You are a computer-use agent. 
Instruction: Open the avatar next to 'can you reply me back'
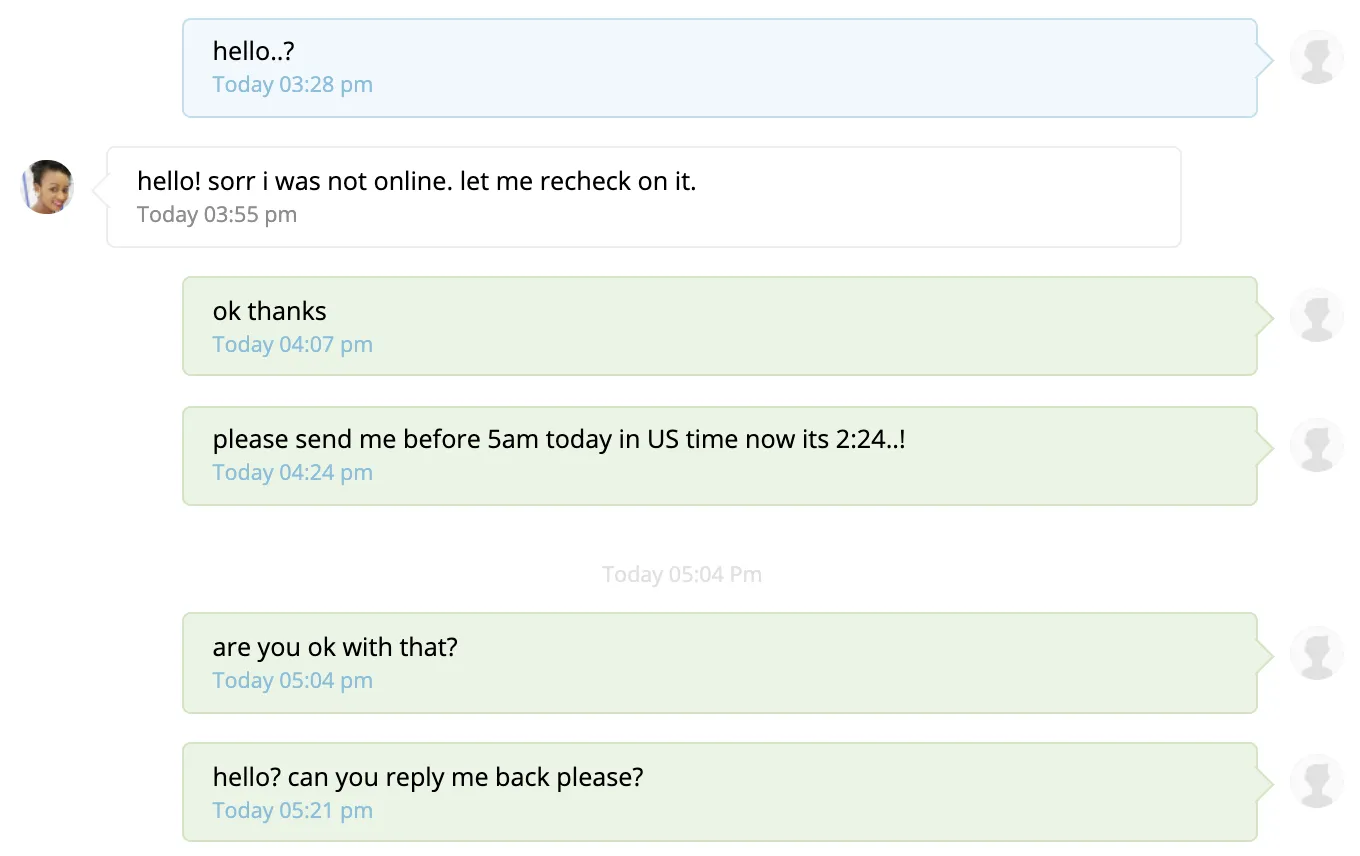[x=1316, y=781]
